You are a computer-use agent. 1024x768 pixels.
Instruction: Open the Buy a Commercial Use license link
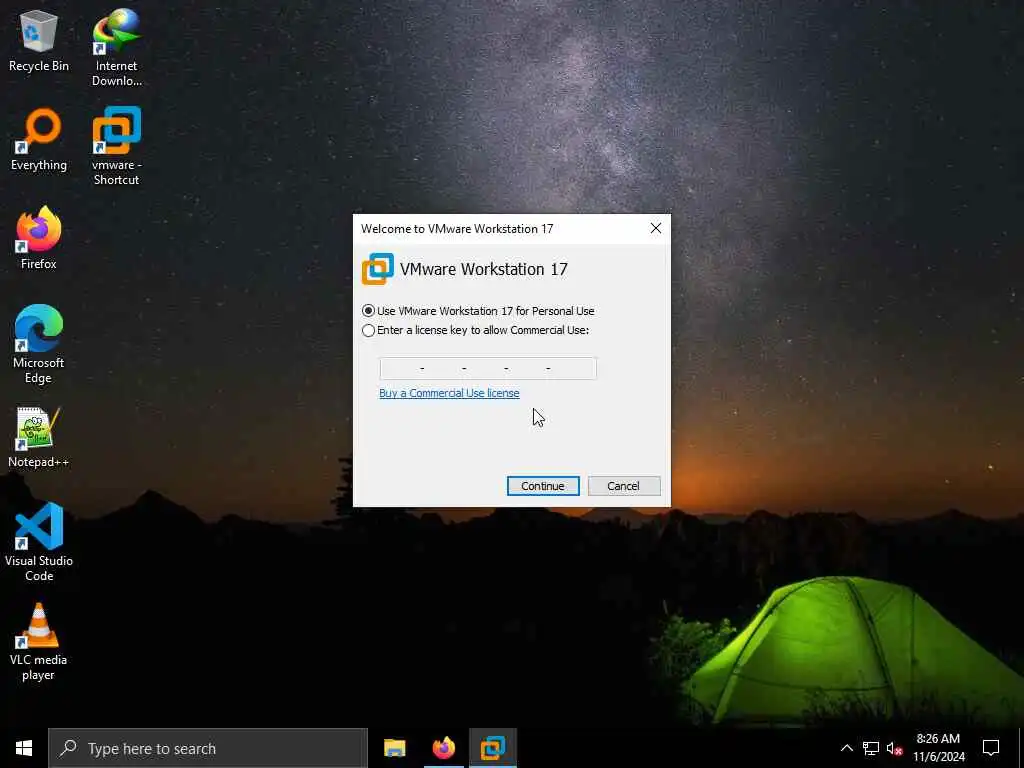[449, 393]
